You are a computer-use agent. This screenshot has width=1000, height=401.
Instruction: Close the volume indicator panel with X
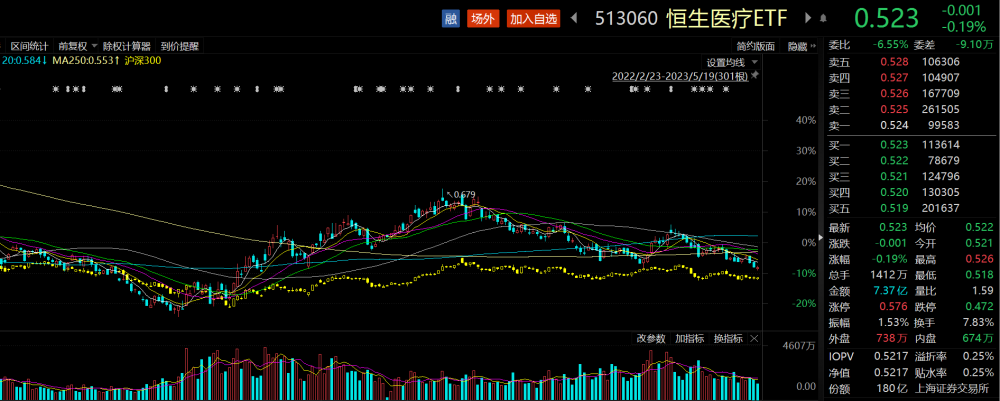pyautogui.click(x=755, y=338)
